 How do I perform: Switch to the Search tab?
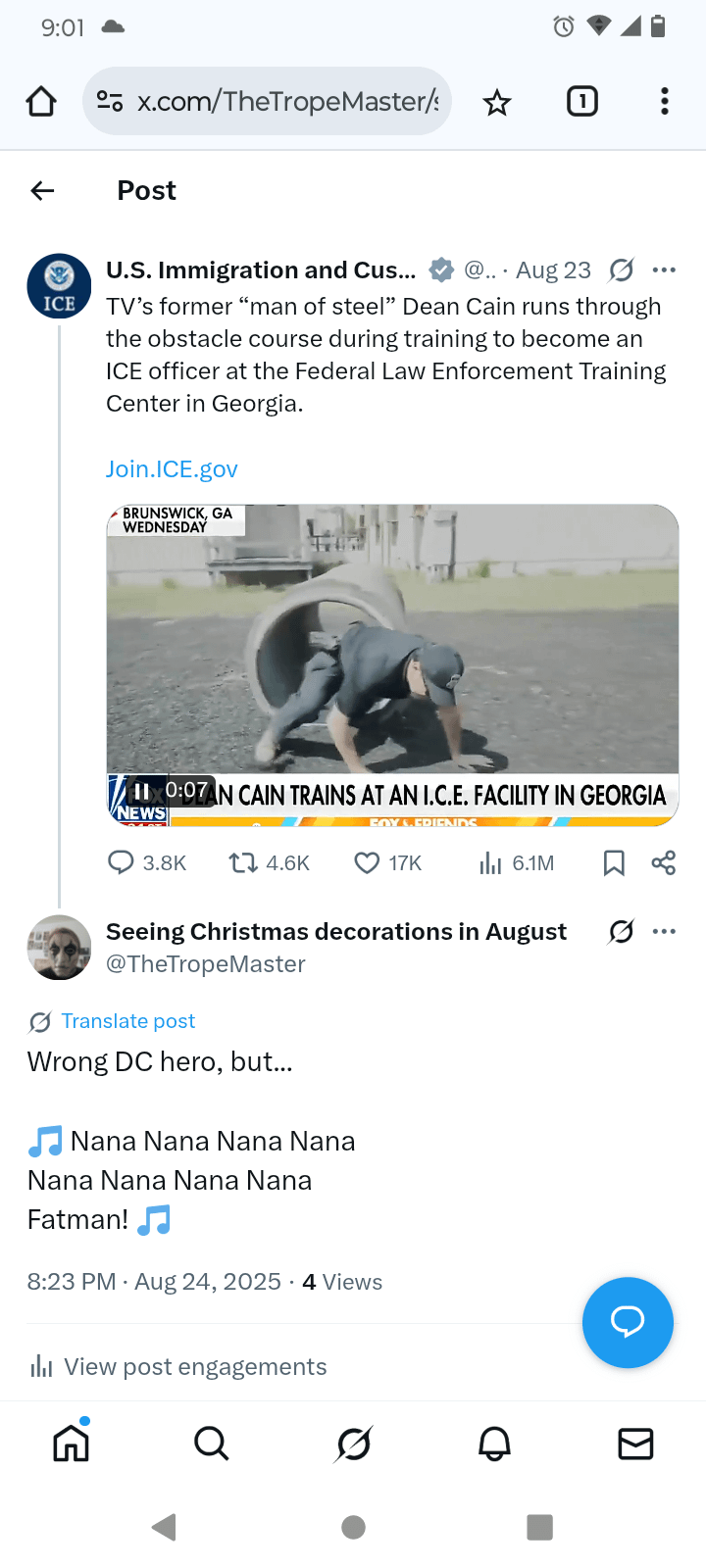pyautogui.click(x=211, y=1444)
